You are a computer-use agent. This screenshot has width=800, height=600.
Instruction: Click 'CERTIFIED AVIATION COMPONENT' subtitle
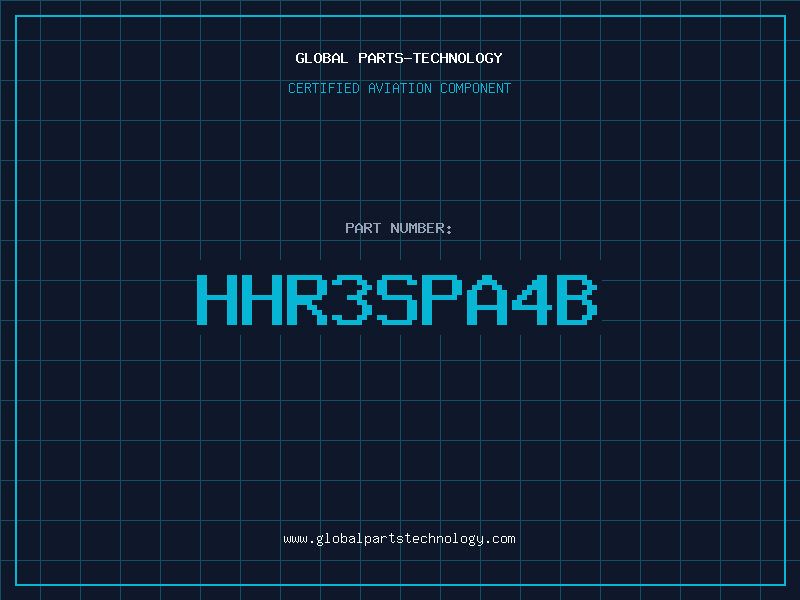(x=399, y=88)
